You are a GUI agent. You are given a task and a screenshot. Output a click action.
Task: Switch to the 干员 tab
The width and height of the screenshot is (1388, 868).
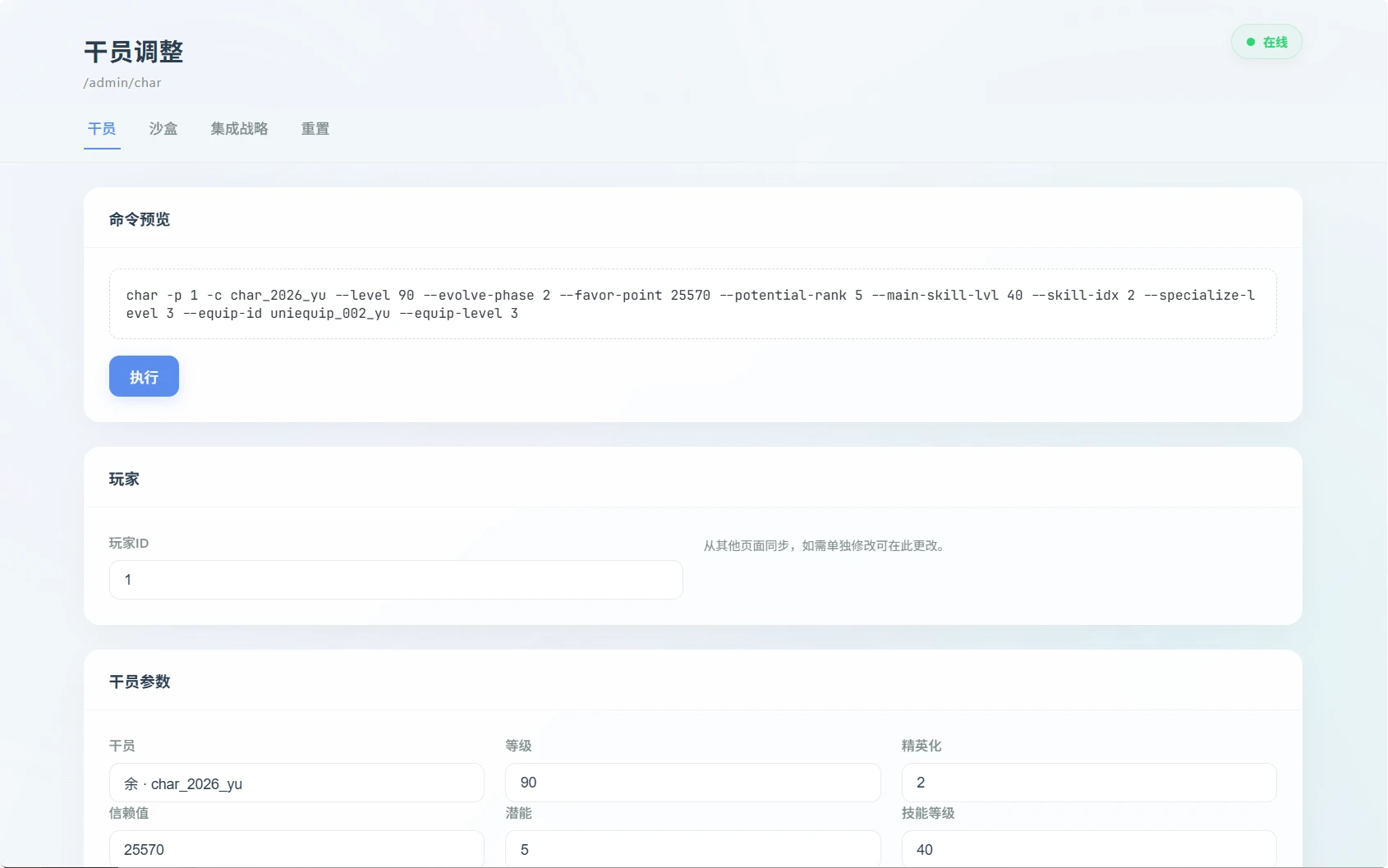pos(102,129)
